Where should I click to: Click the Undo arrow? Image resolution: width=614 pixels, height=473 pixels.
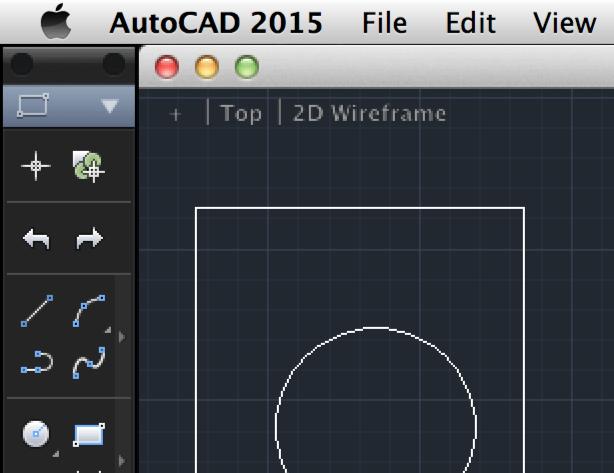point(36,238)
